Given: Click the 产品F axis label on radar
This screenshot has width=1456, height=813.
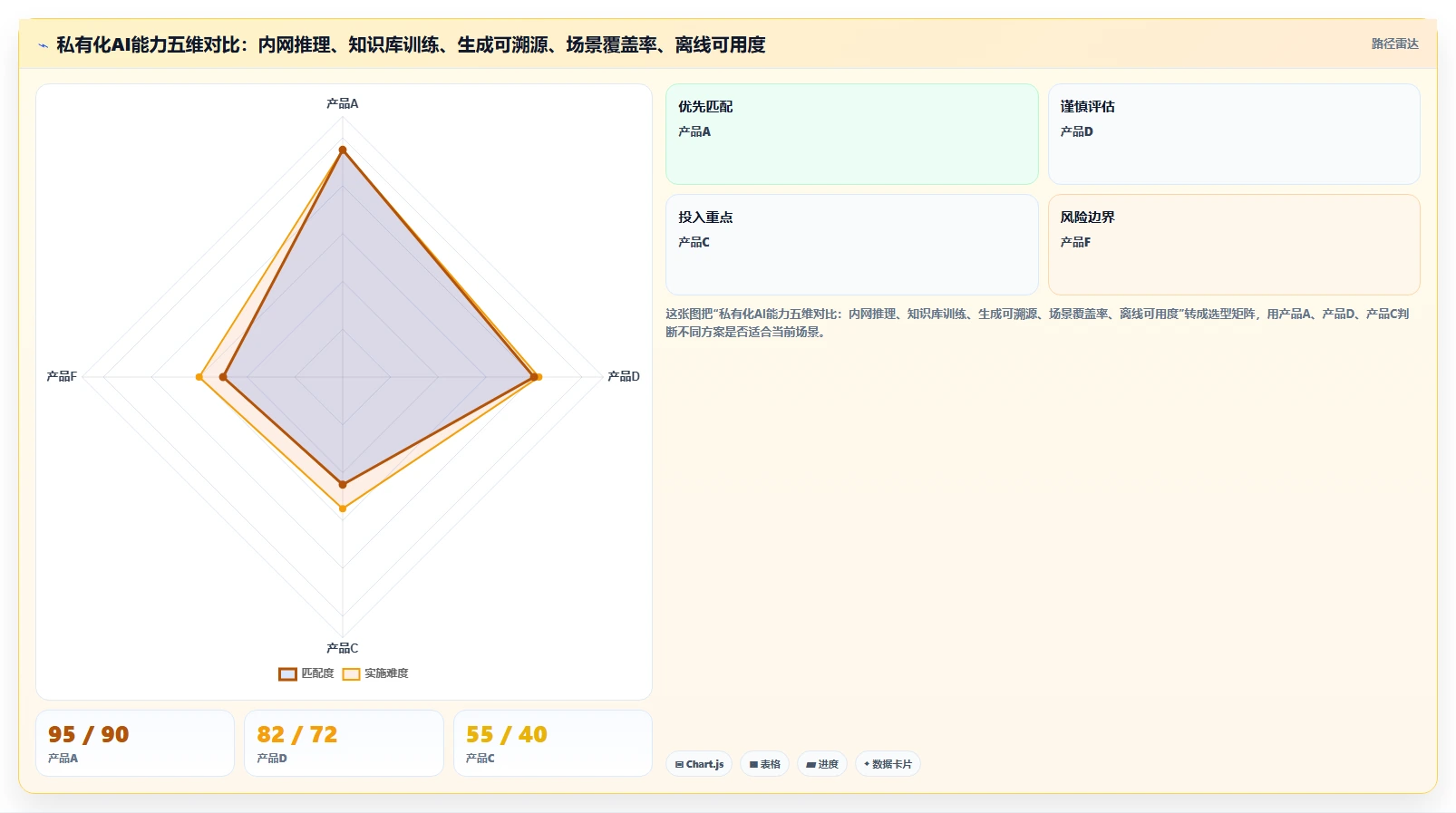Looking at the screenshot, I should tap(62, 376).
